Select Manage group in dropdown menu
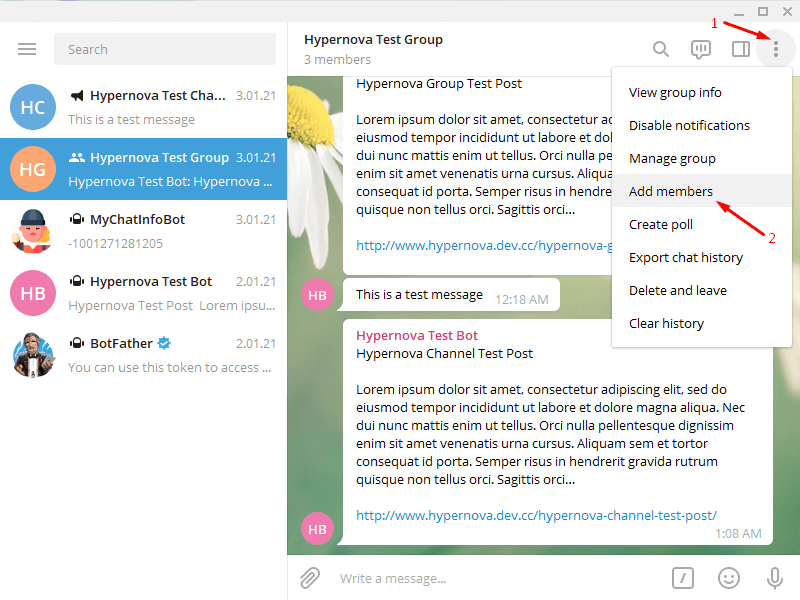Screen dimensions: 800x600 click(672, 158)
